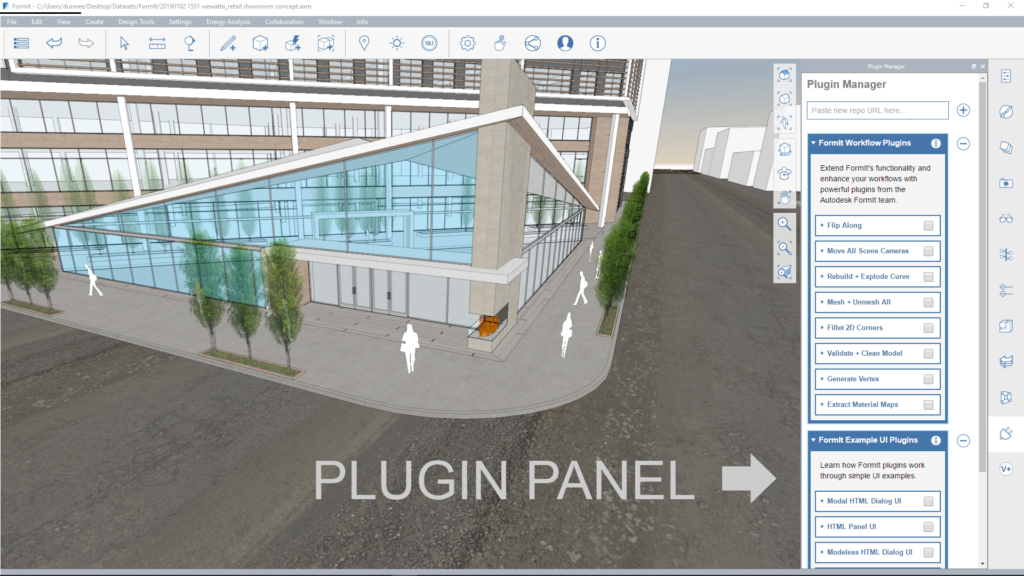Click the Redo arrow in the toolbar

(x=86, y=43)
